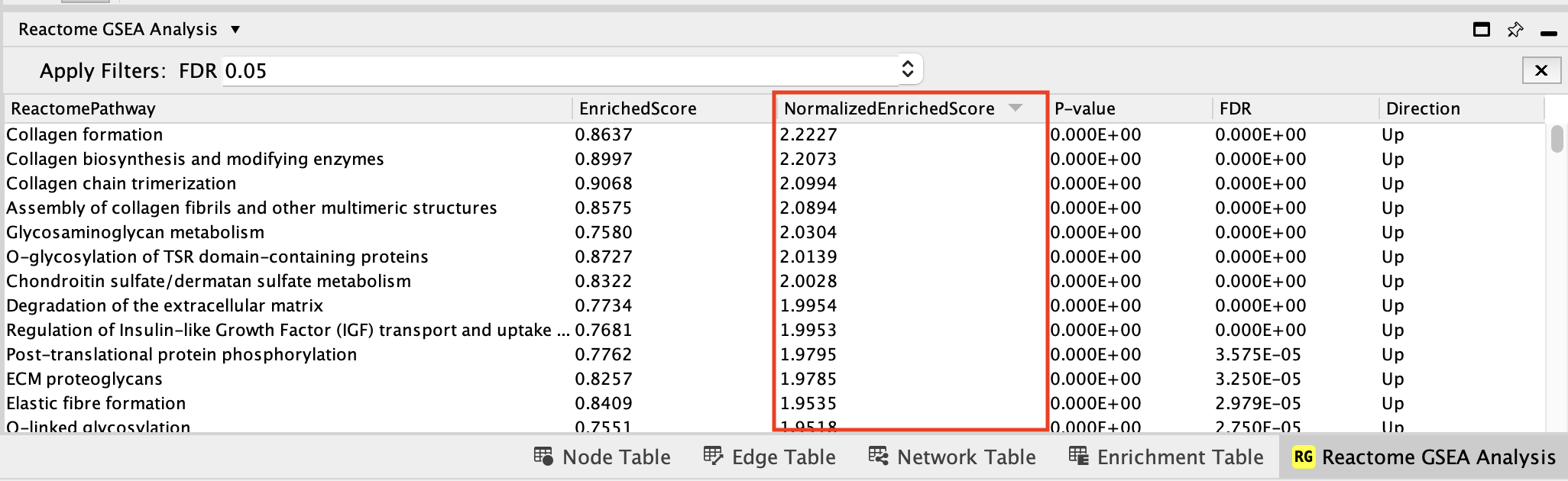The image size is (1568, 481).
Task: Toggle sort arrow on NormalizedEnrichedScore column
Action: tap(1015, 108)
